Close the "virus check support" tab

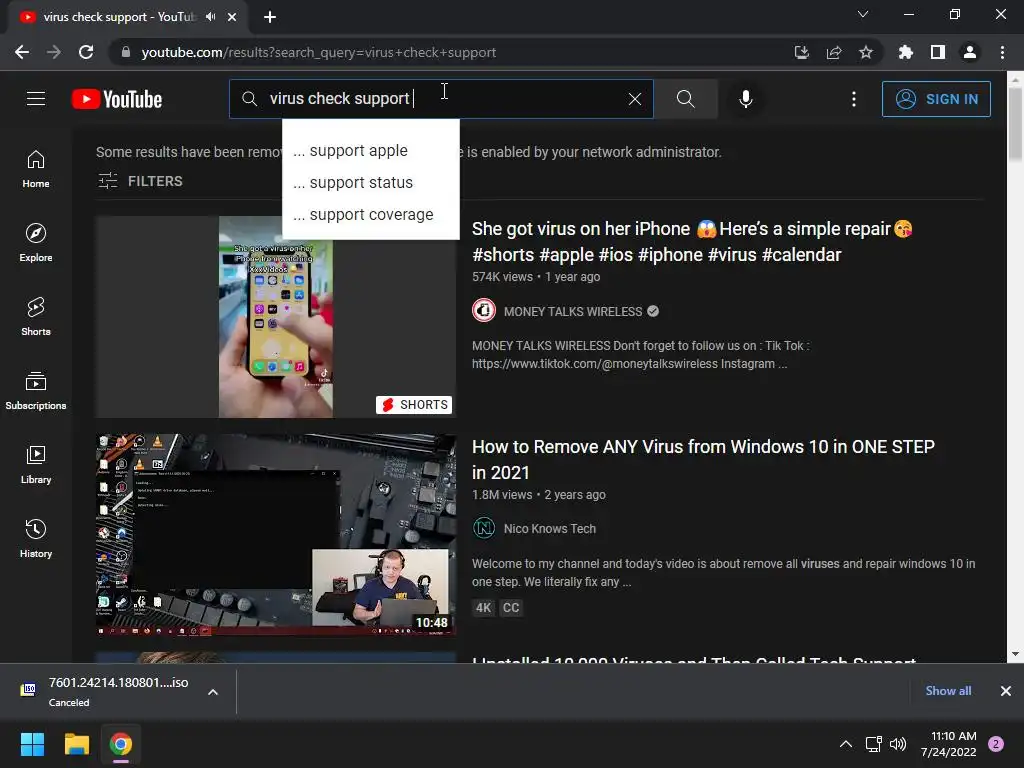(x=232, y=17)
